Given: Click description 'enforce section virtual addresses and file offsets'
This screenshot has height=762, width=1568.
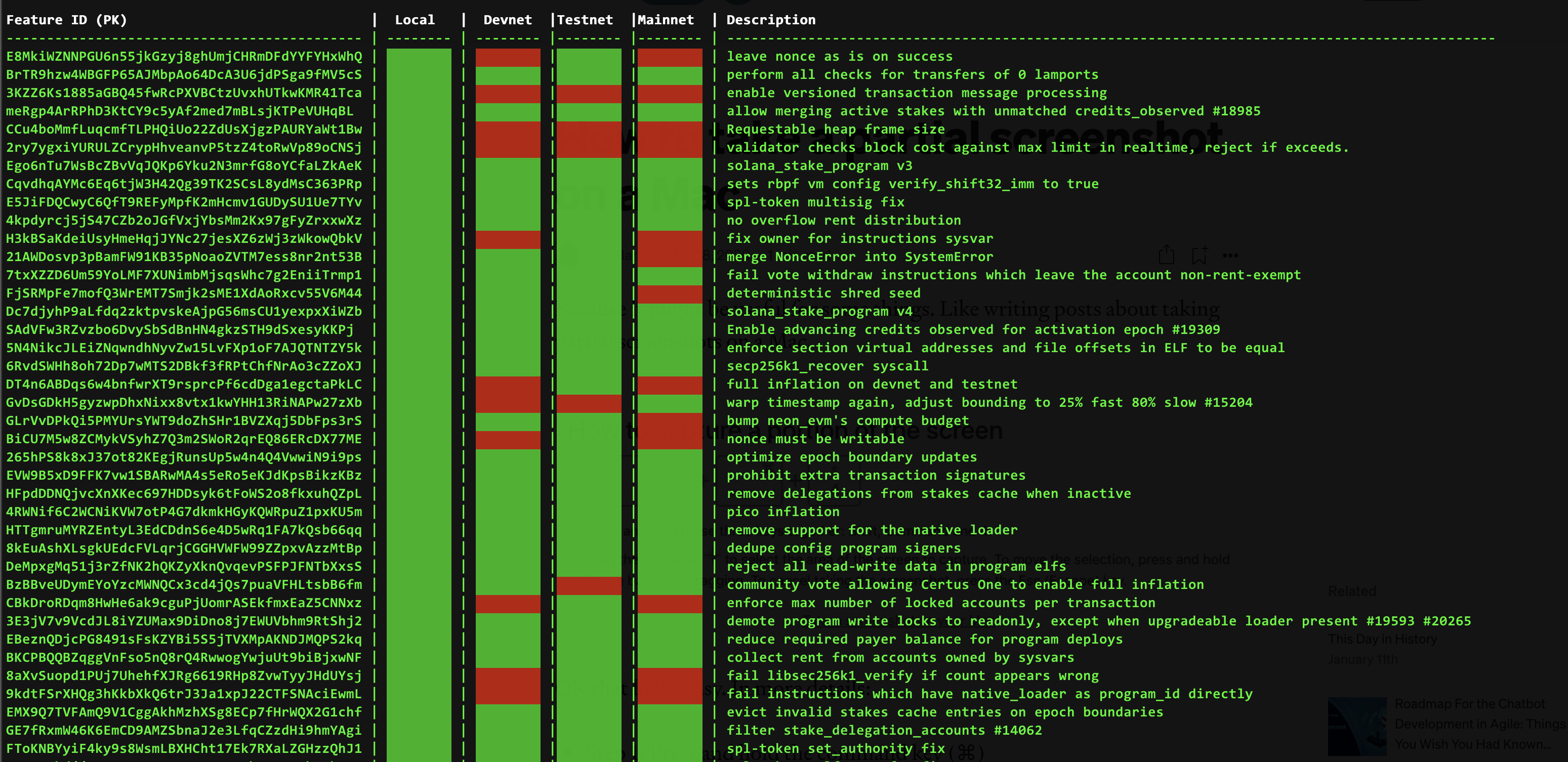Looking at the screenshot, I should 1006,348.
